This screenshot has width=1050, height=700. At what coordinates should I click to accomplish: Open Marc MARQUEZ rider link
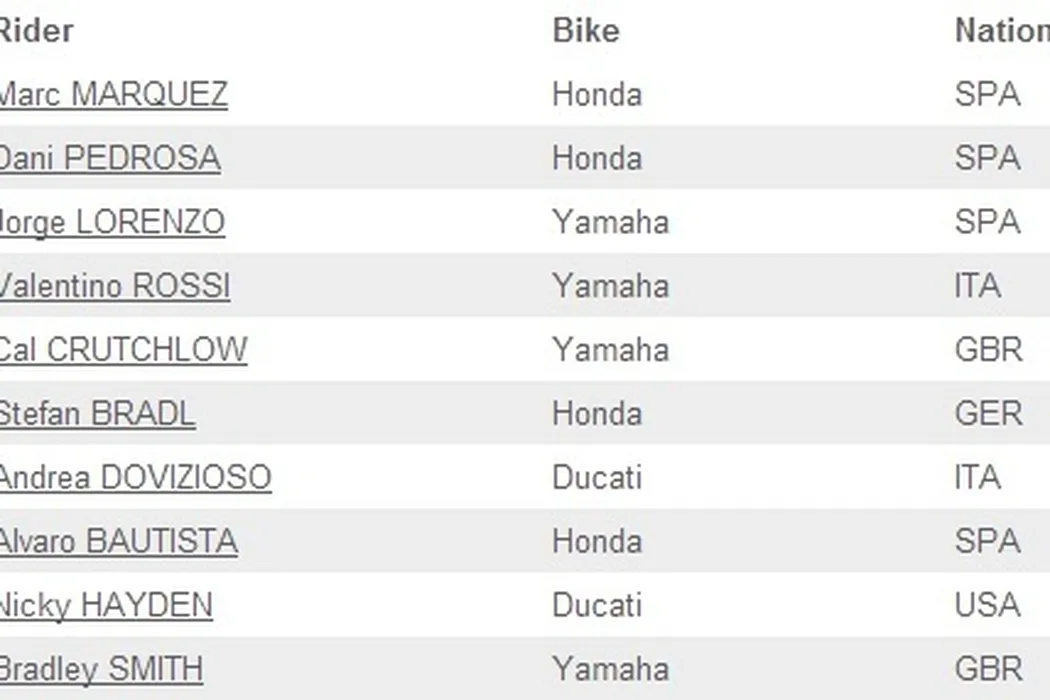[113, 94]
